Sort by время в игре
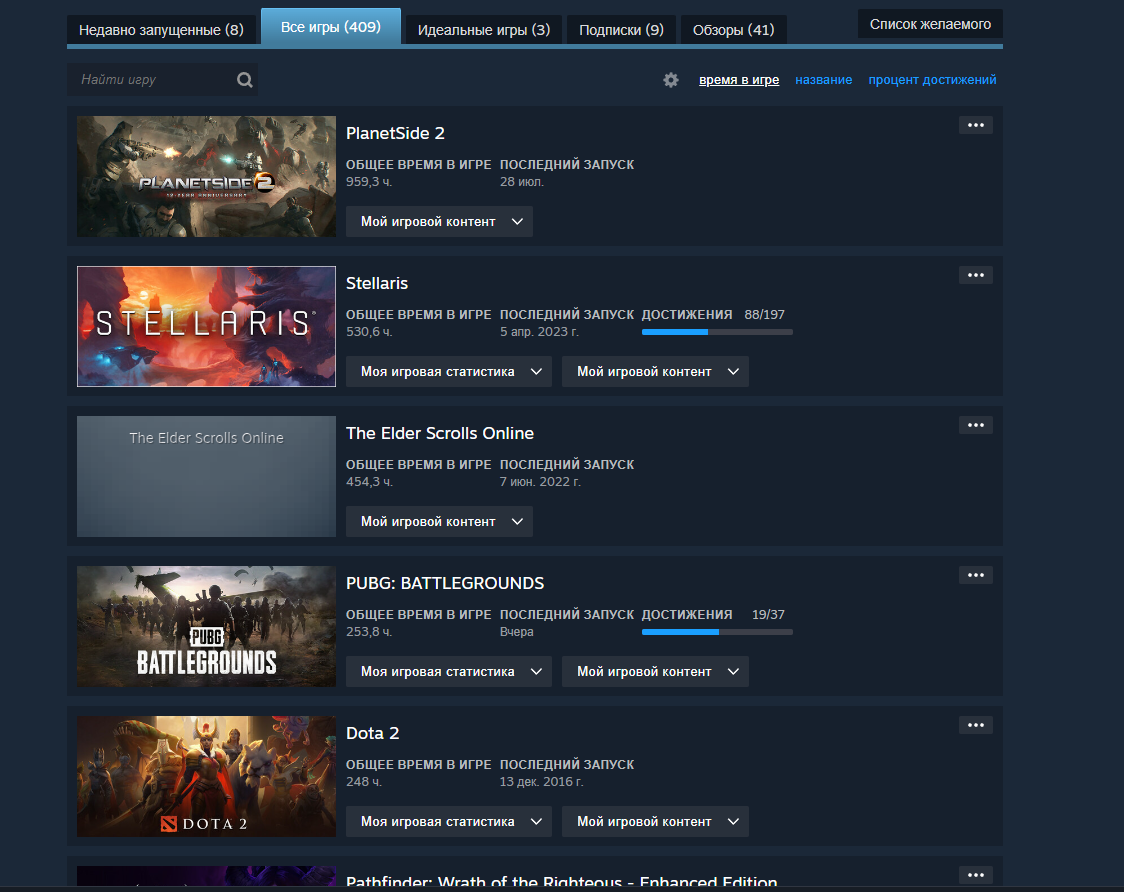This screenshot has width=1124, height=892. (x=739, y=80)
